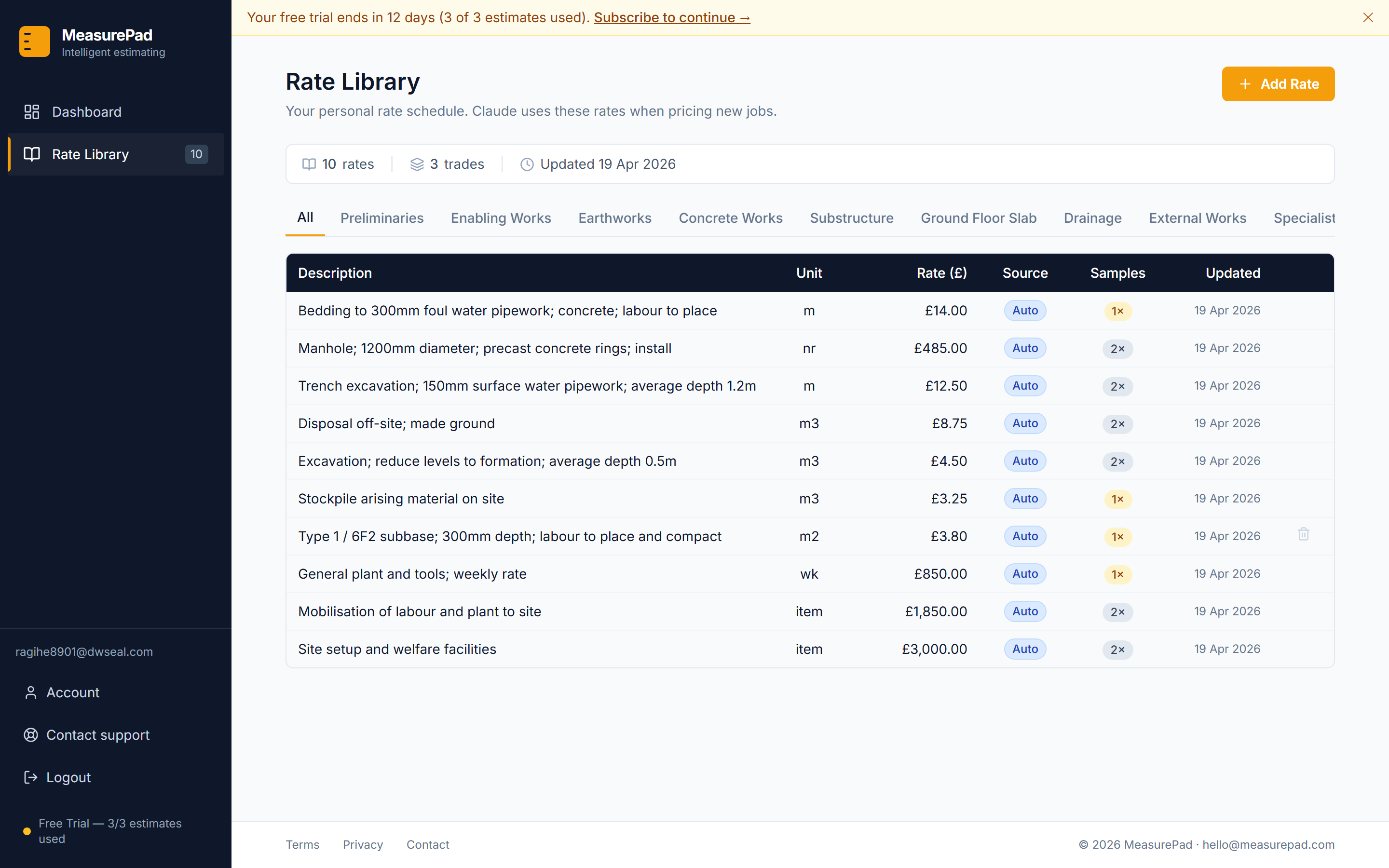Open the Terms link in footer
1389x868 pixels.
click(x=302, y=844)
